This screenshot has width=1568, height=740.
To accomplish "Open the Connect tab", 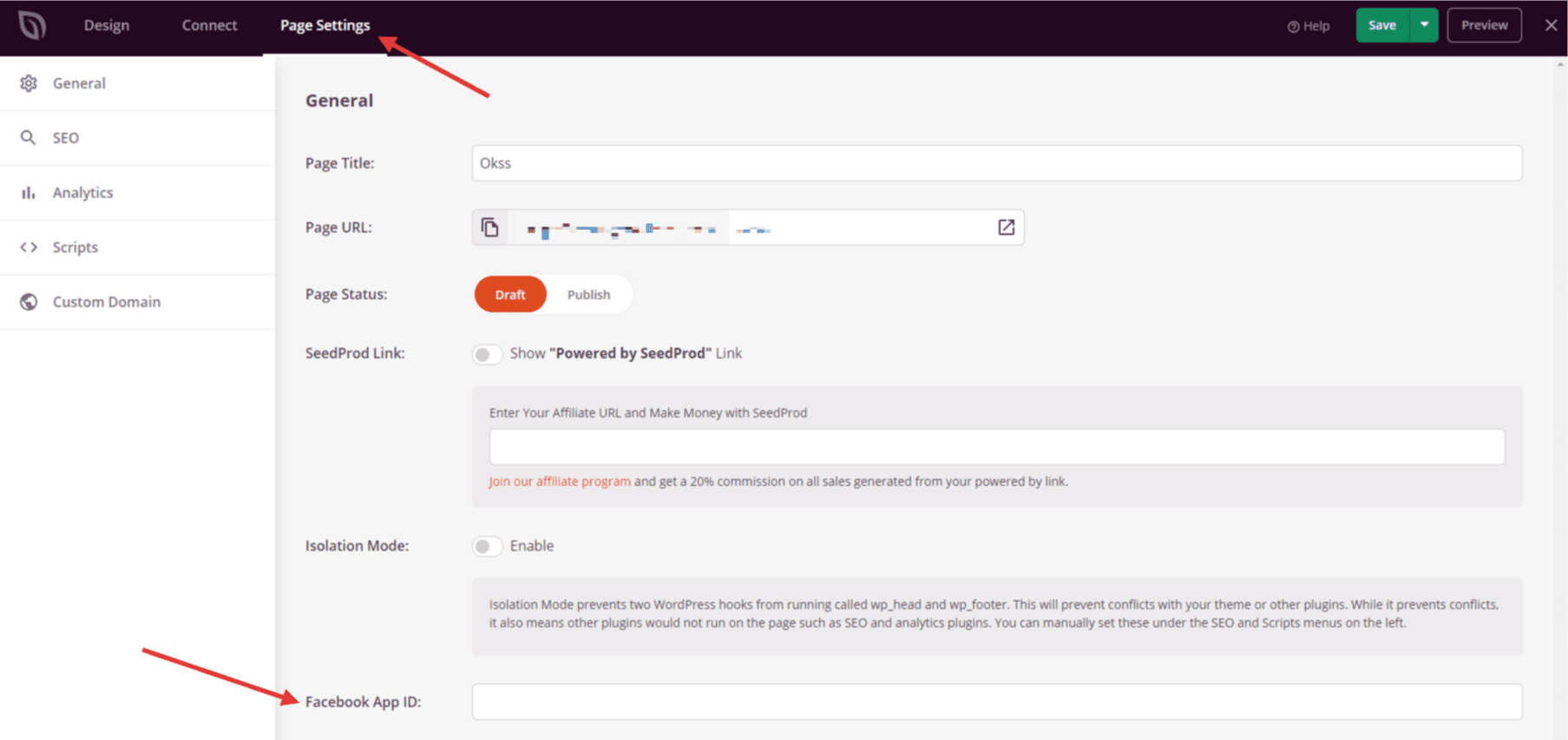I will pyautogui.click(x=209, y=25).
